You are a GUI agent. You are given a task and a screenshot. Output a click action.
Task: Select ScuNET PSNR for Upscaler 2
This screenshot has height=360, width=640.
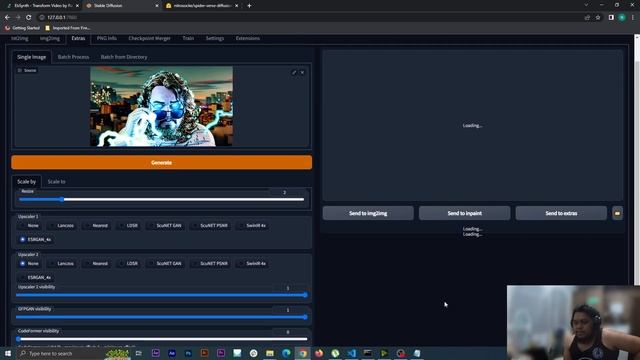tap(210, 264)
